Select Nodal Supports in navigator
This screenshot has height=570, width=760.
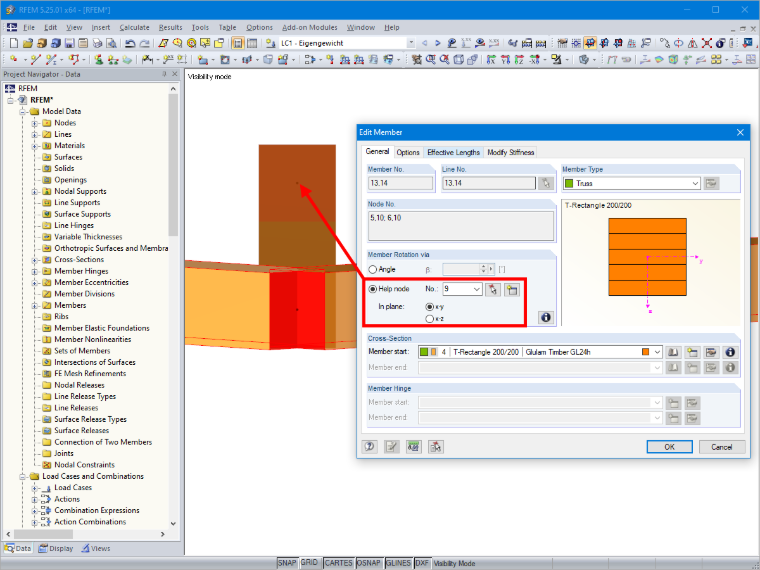80,191
